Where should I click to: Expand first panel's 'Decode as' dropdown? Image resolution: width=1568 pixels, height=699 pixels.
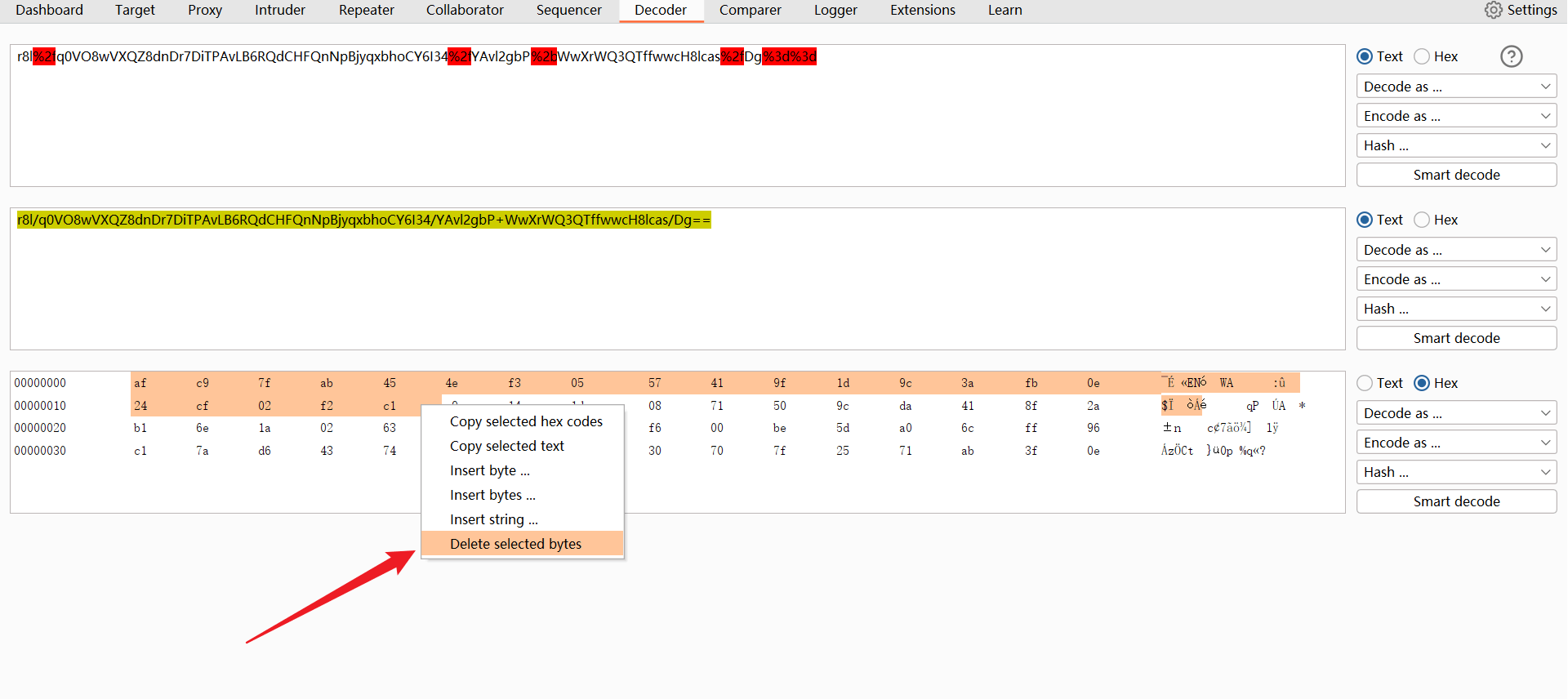coord(1456,87)
